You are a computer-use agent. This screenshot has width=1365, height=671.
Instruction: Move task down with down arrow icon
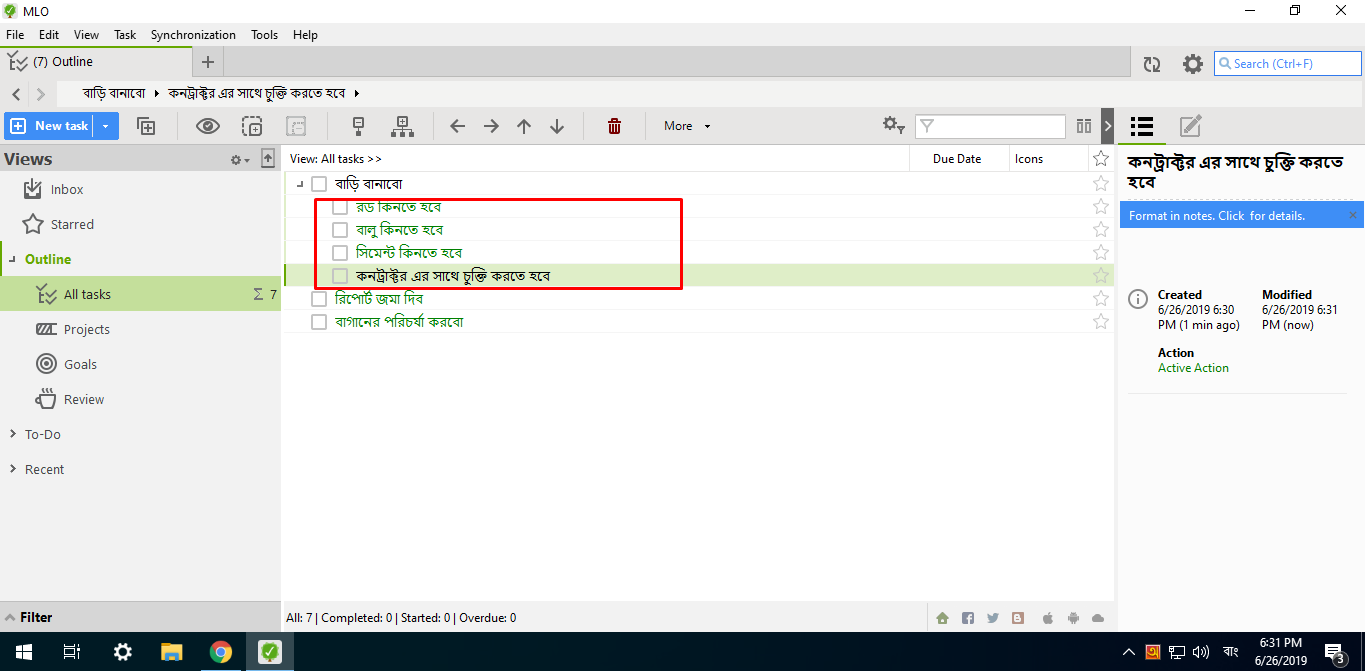pyautogui.click(x=557, y=126)
